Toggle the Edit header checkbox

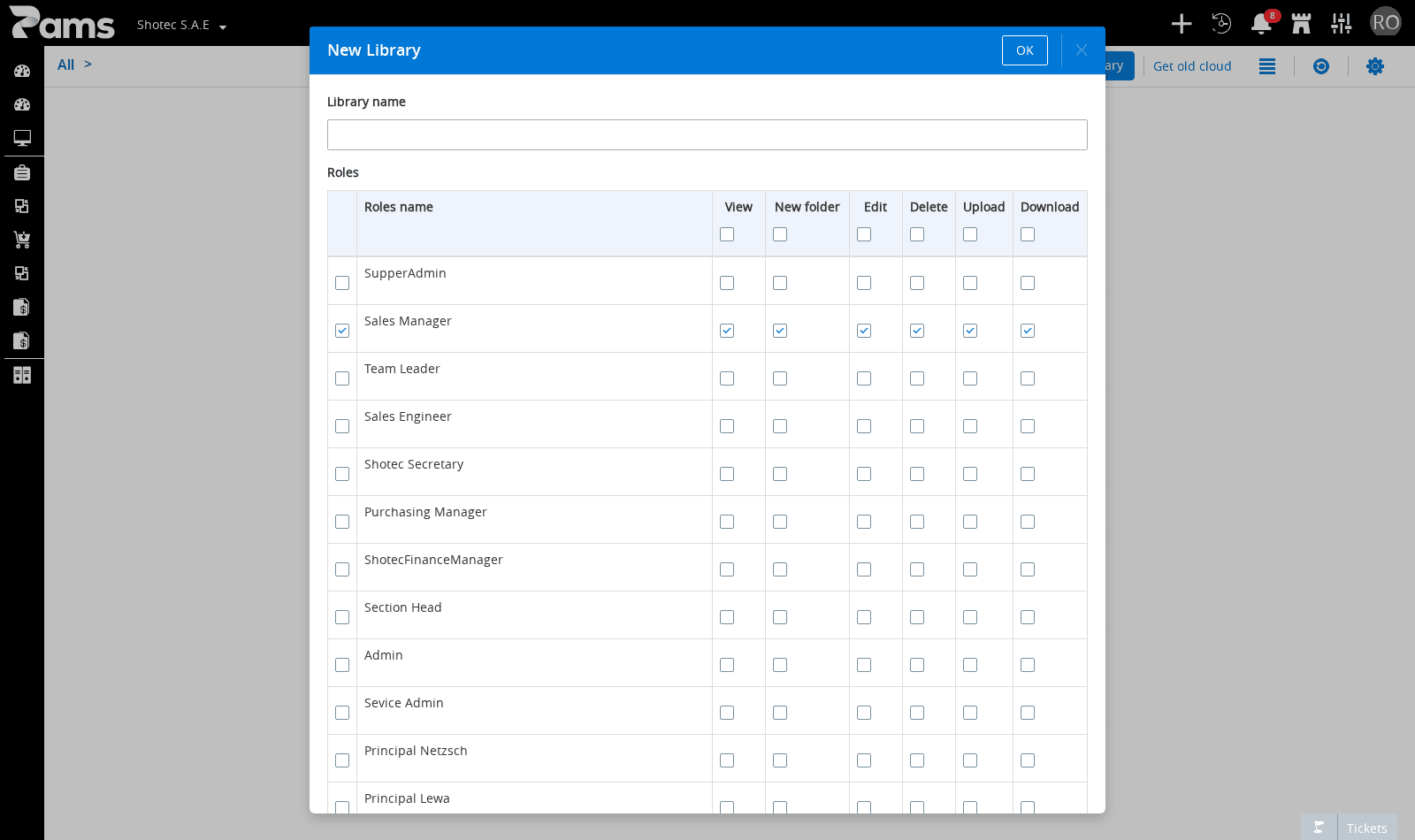(864, 234)
